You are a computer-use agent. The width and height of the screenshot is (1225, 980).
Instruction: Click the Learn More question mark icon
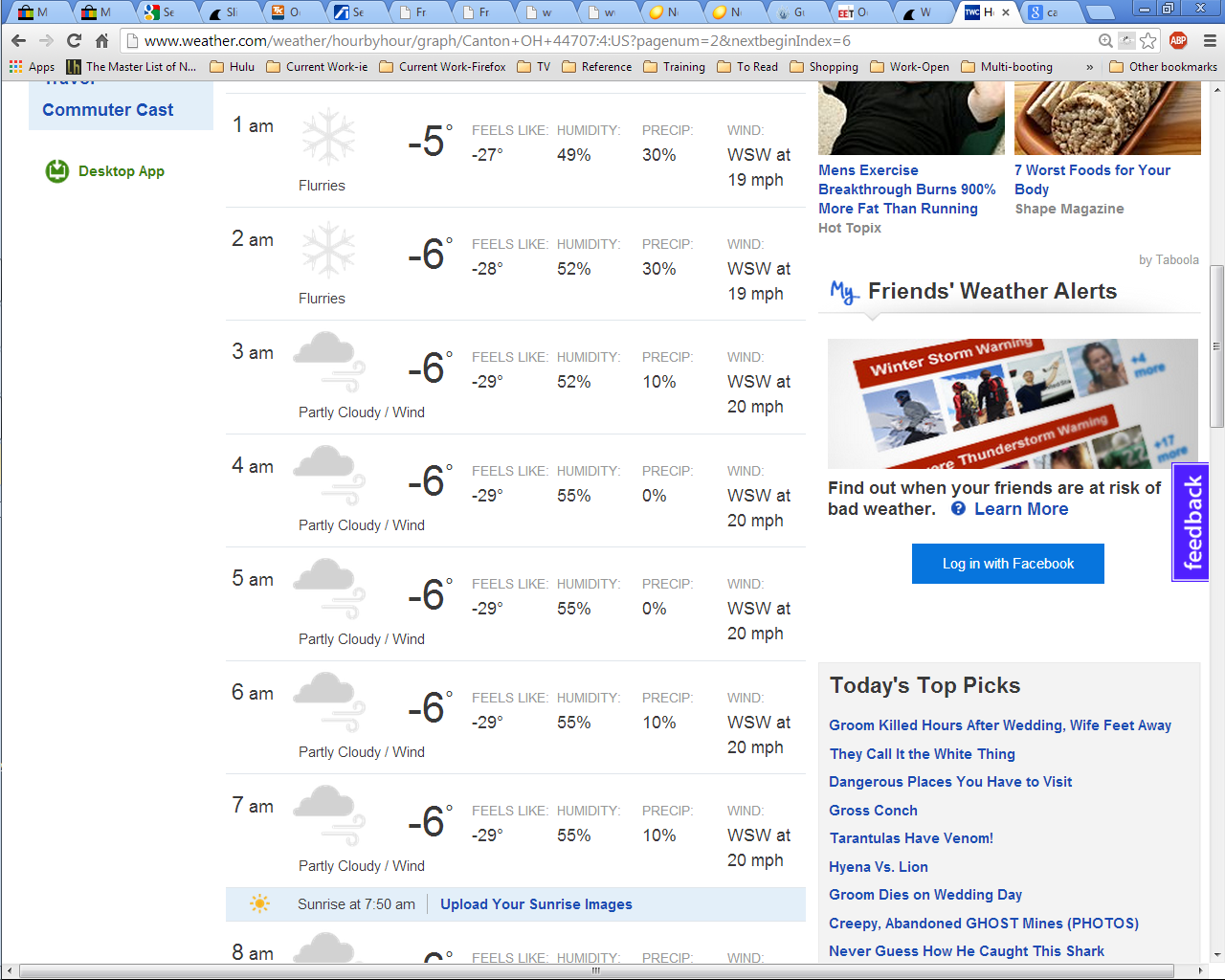coord(958,509)
